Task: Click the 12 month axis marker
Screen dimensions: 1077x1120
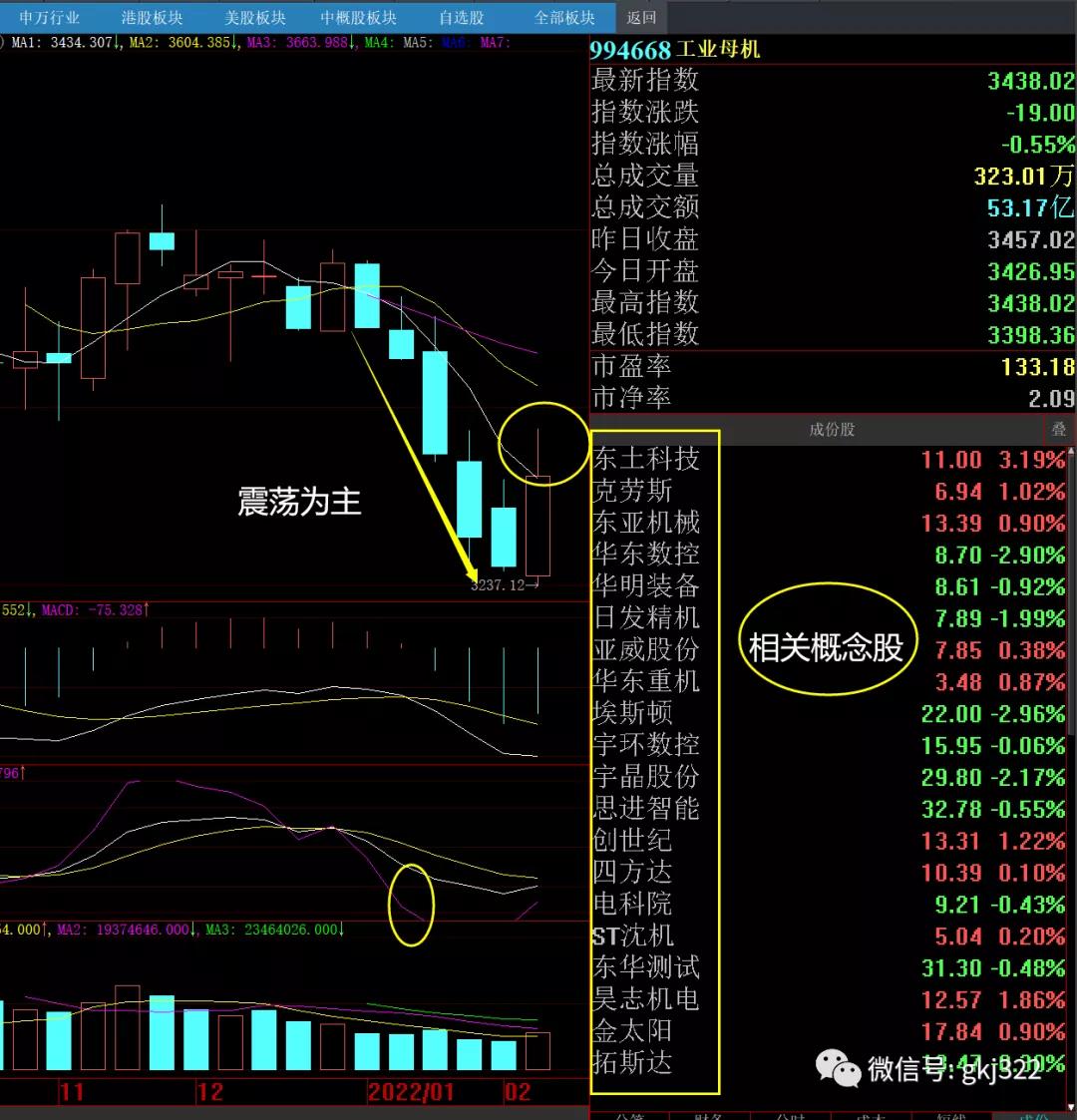Action: [210, 1091]
